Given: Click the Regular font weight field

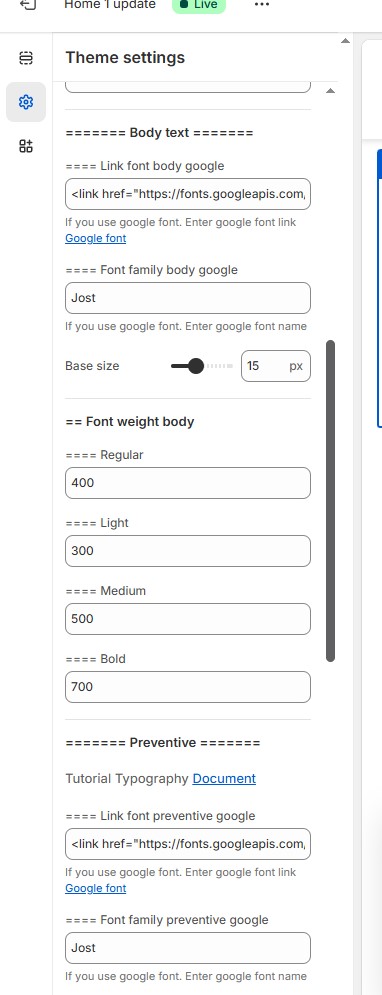Looking at the screenshot, I should (188, 483).
